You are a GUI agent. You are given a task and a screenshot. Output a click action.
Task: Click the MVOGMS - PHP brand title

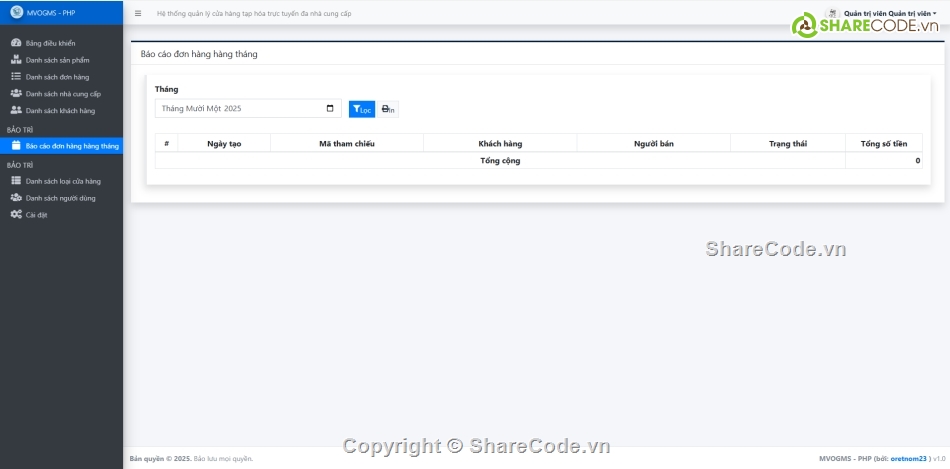51,13
